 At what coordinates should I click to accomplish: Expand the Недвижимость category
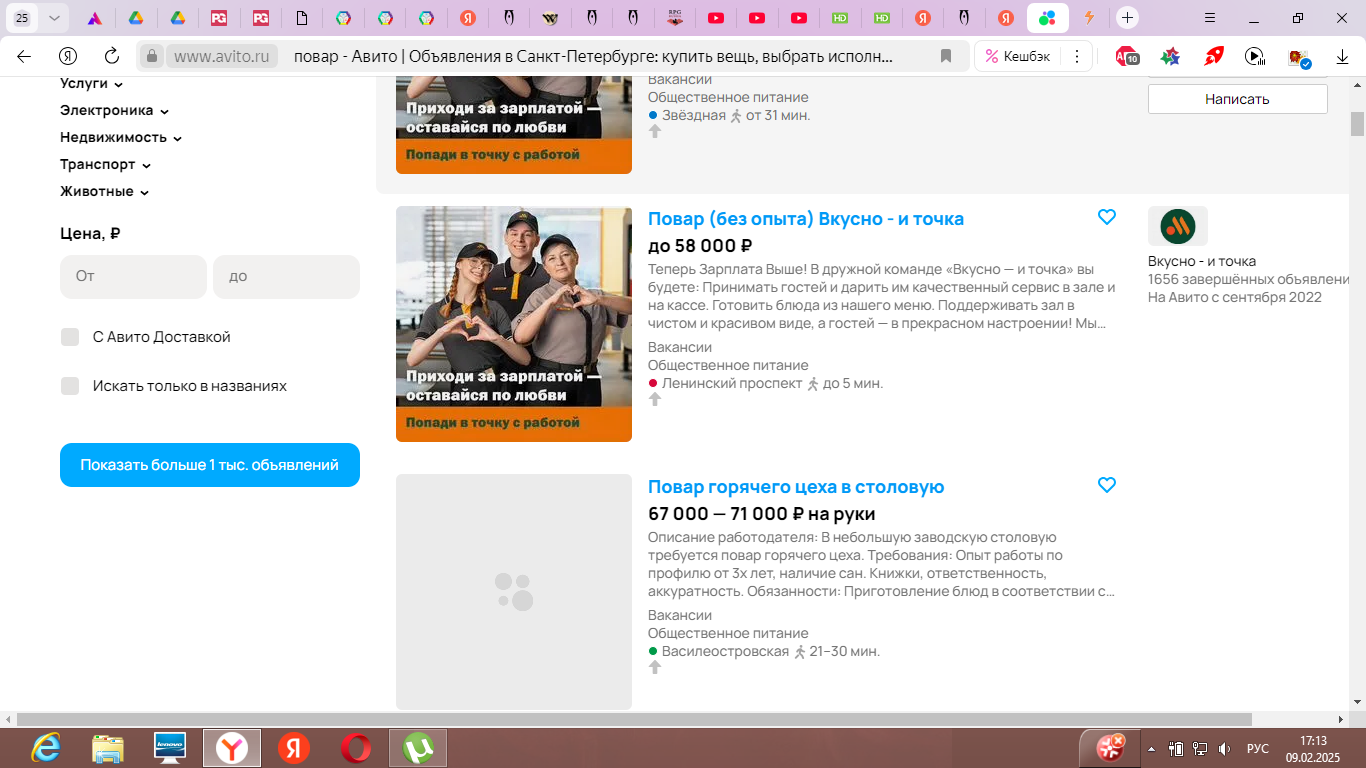[x=121, y=138]
